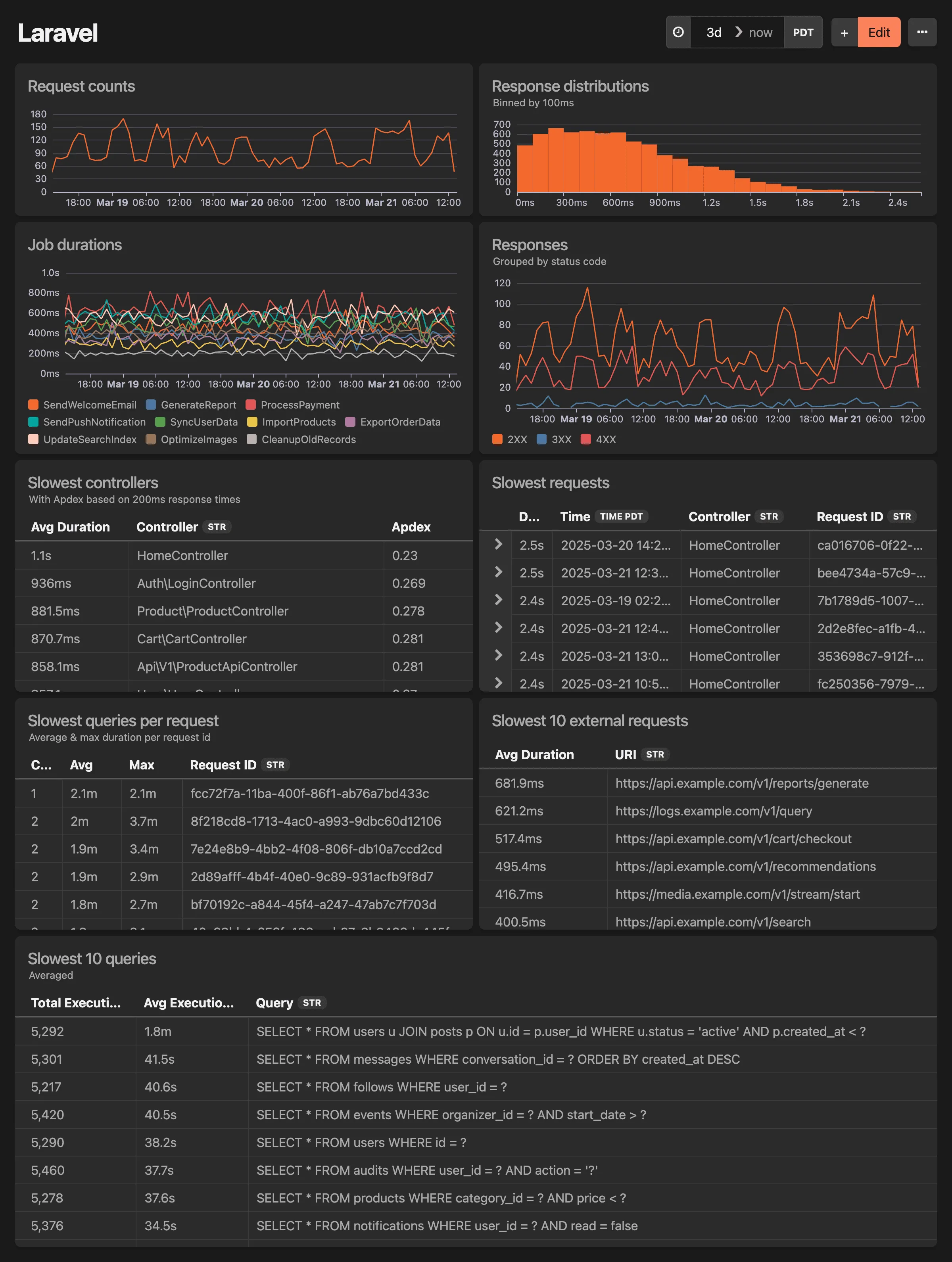Click the GenerateReport legend color square
This screenshot has width=952, height=1262.
tap(150, 405)
